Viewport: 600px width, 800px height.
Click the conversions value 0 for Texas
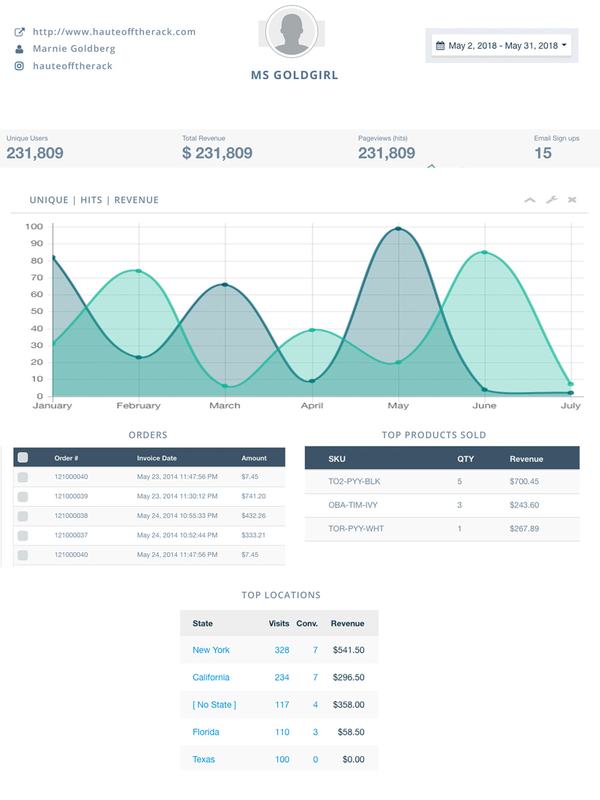pos(315,759)
